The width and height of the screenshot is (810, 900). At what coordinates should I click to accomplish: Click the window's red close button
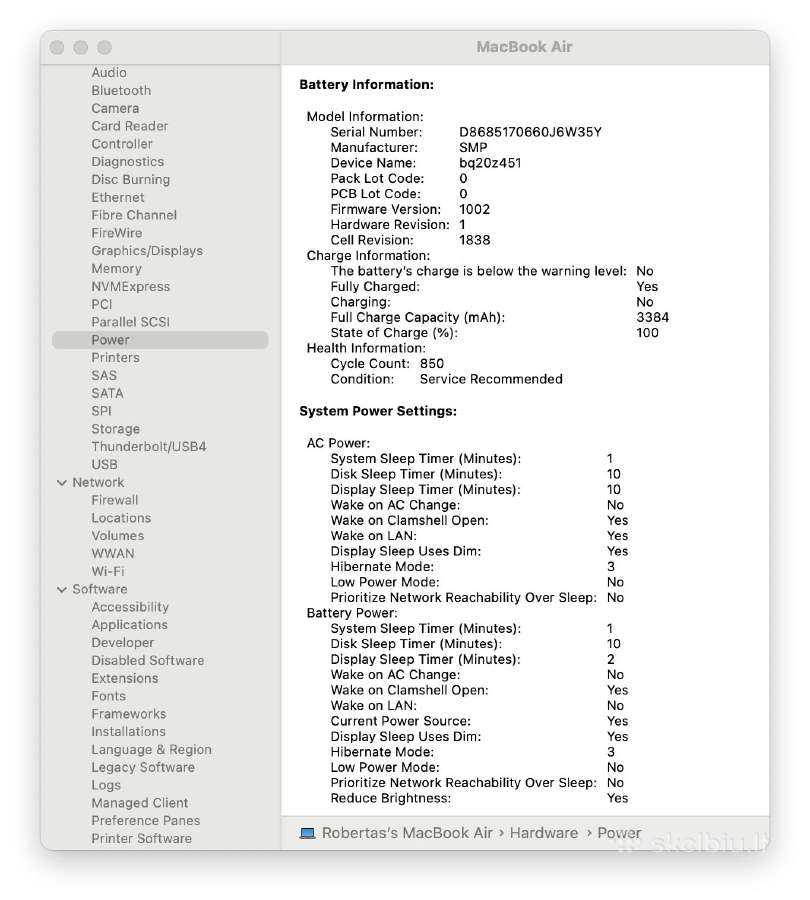click(x=57, y=48)
